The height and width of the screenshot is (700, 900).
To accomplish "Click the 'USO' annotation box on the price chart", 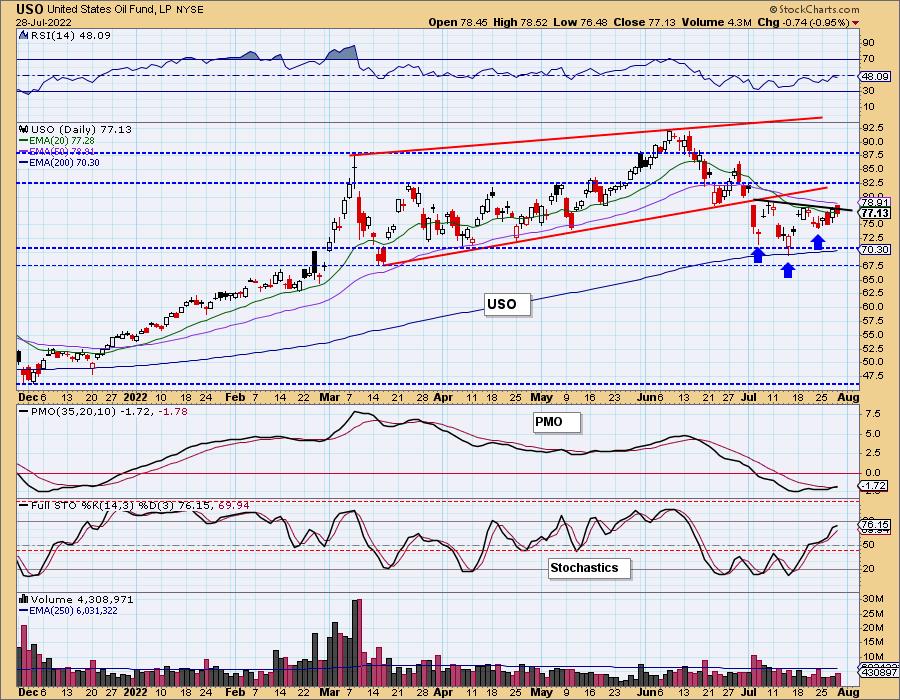I will (x=507, y=304).
